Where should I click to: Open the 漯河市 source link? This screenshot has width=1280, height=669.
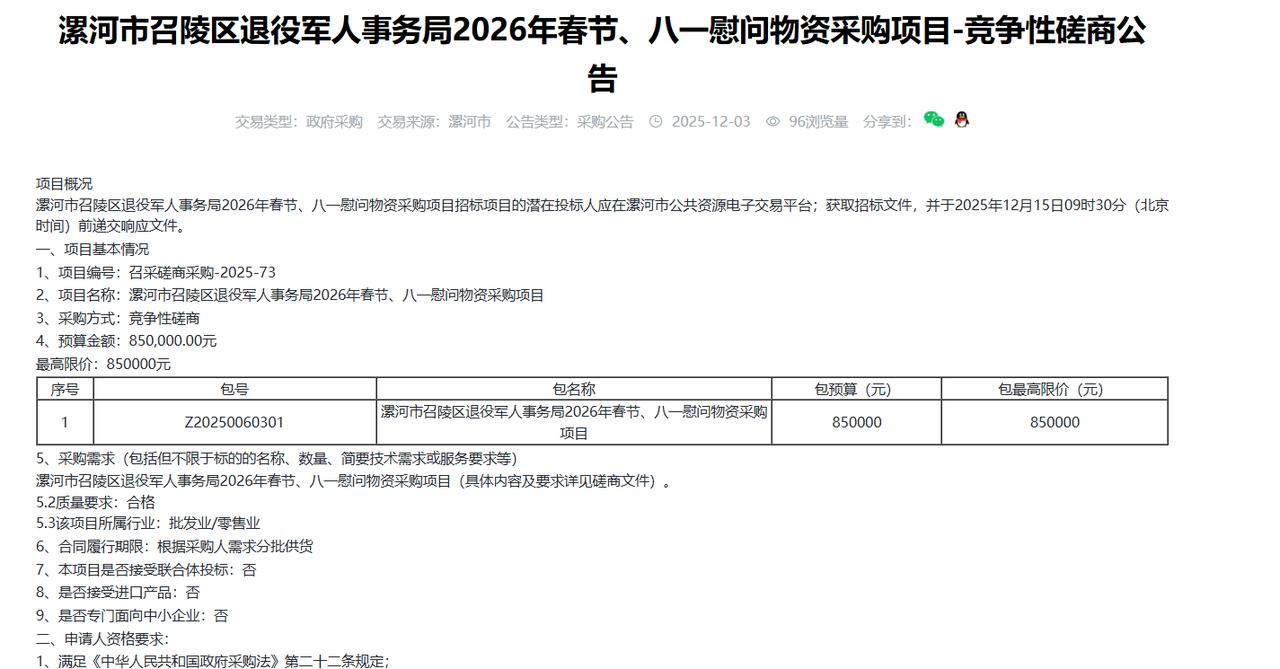click(x=467, y=121)
